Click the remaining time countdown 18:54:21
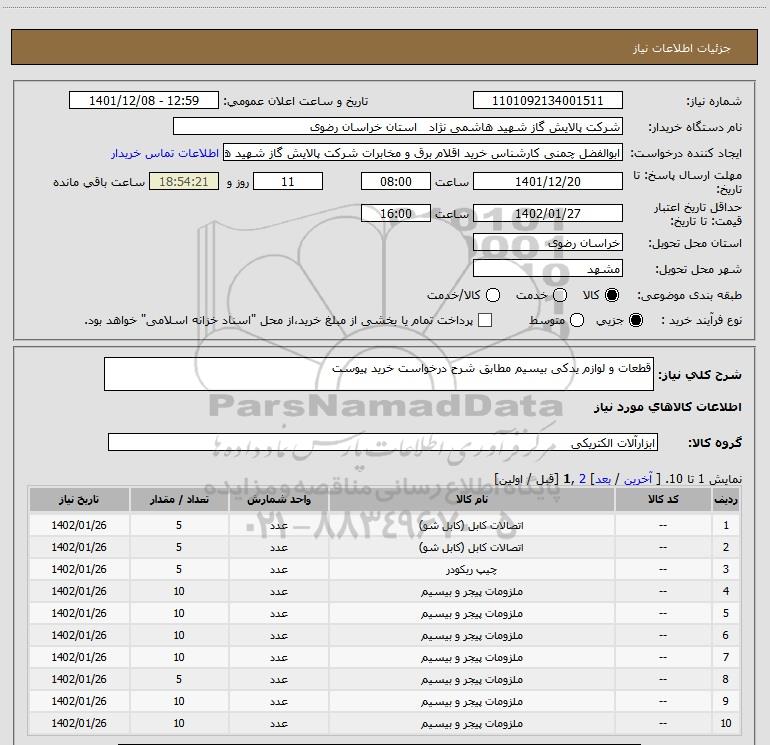The image size is (770, 745). coord(182,181)
